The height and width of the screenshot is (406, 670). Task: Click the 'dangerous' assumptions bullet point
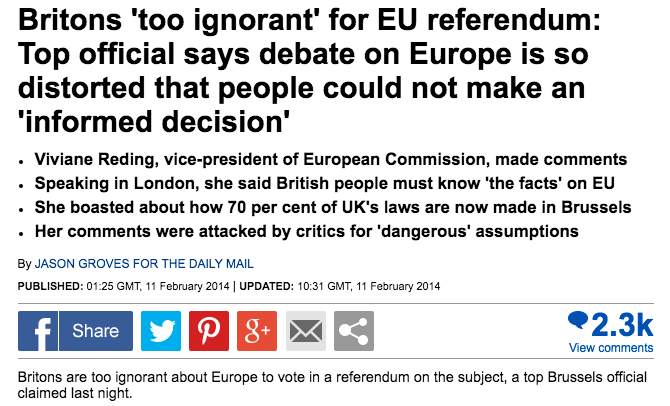(x=306, y=231)
